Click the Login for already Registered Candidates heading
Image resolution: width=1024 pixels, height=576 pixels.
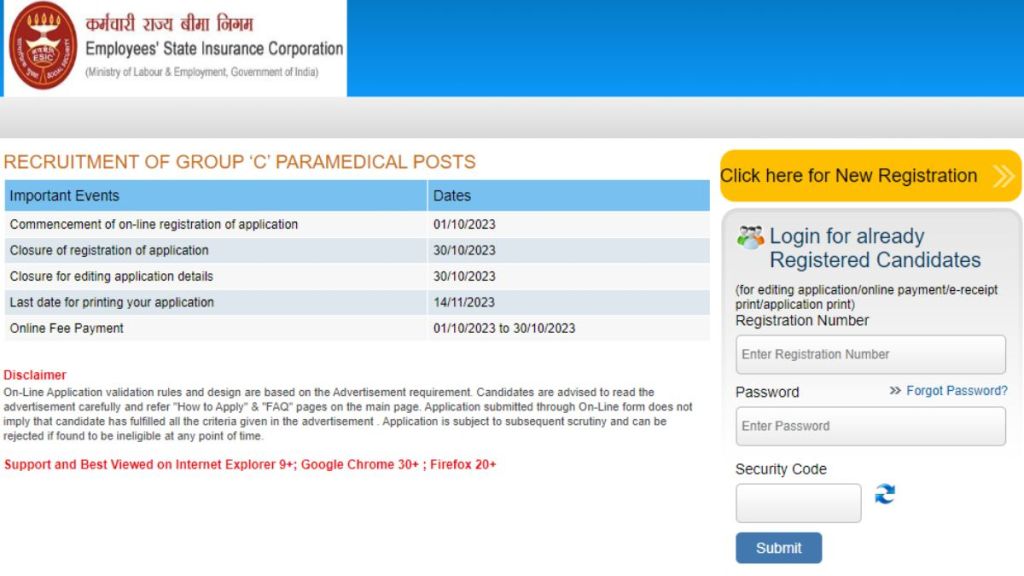(x=875, y=248)
